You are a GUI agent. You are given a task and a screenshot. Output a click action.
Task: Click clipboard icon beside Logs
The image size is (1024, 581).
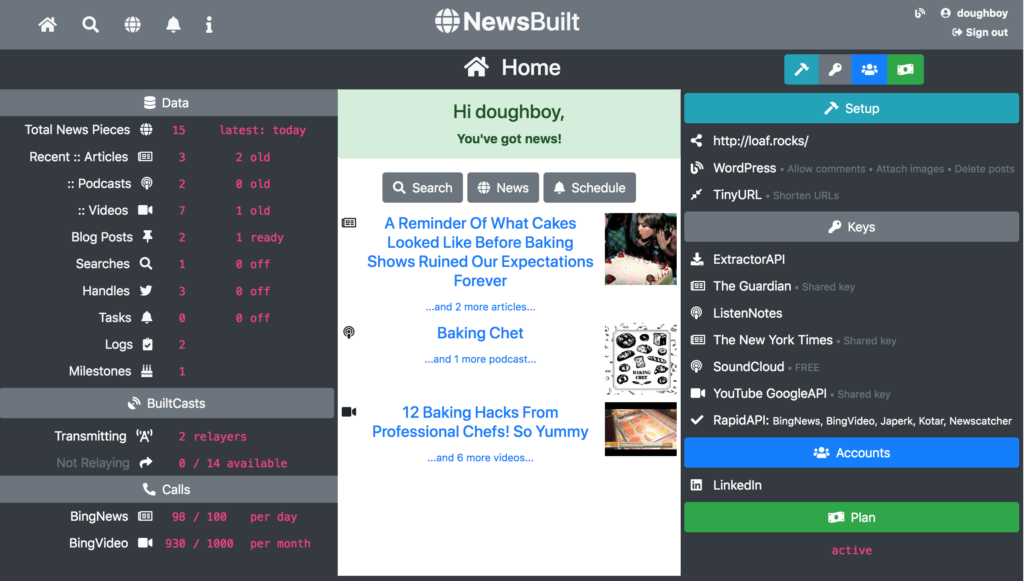(148, 344)
